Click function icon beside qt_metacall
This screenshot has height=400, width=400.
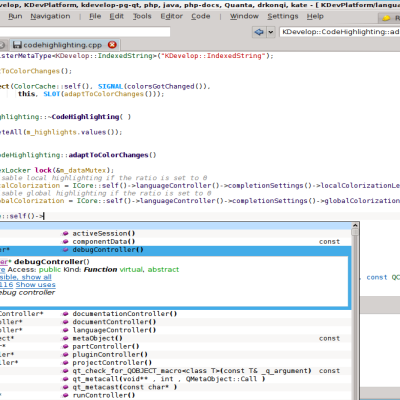click(65, 379)
